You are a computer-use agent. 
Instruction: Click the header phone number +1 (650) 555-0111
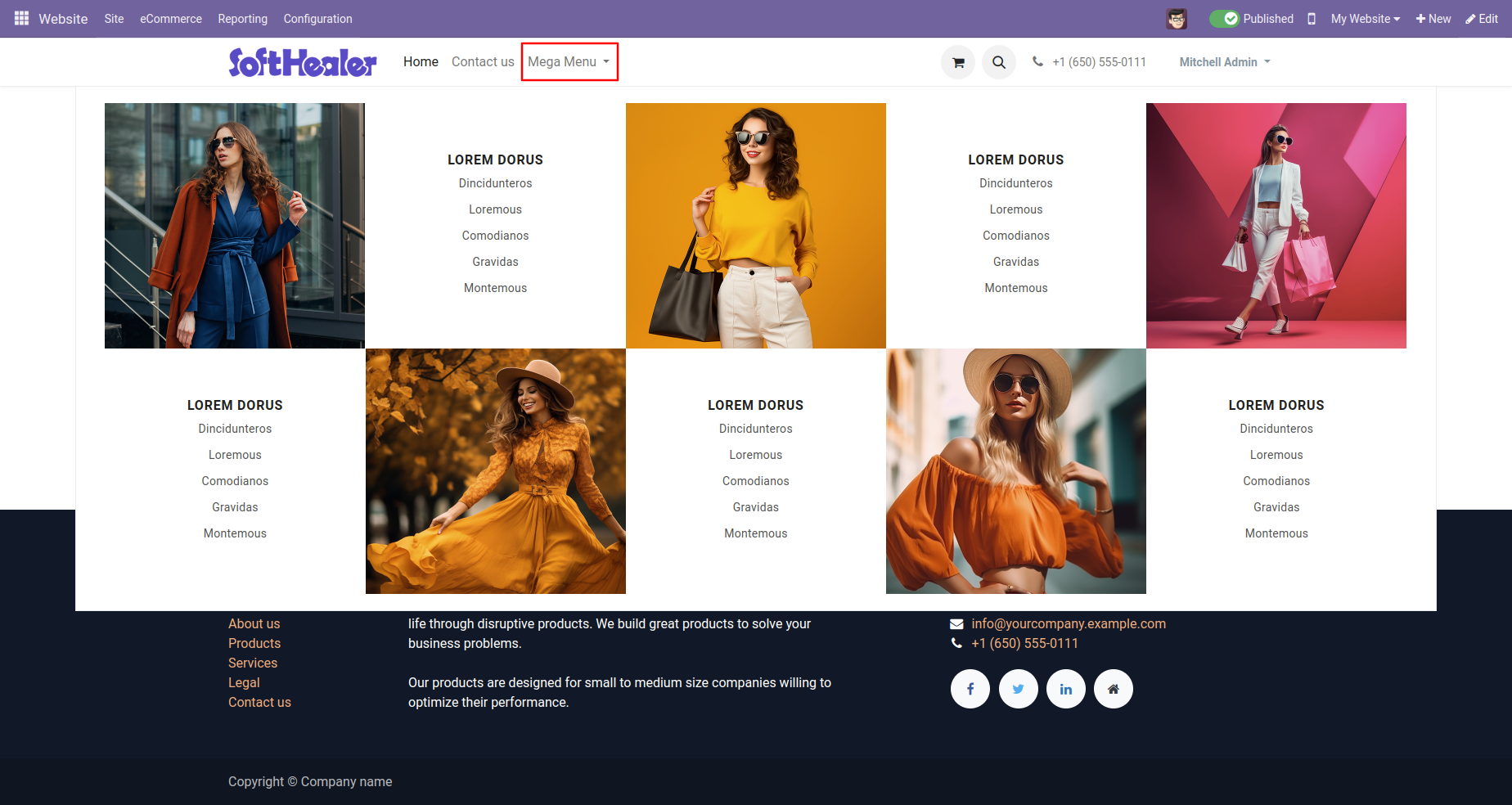(1099, 62)
